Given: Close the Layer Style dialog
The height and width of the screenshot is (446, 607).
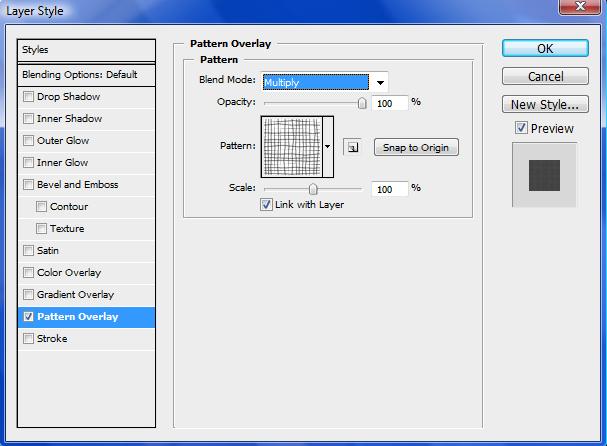Looking at the screenshot, I should coord(580,7).
